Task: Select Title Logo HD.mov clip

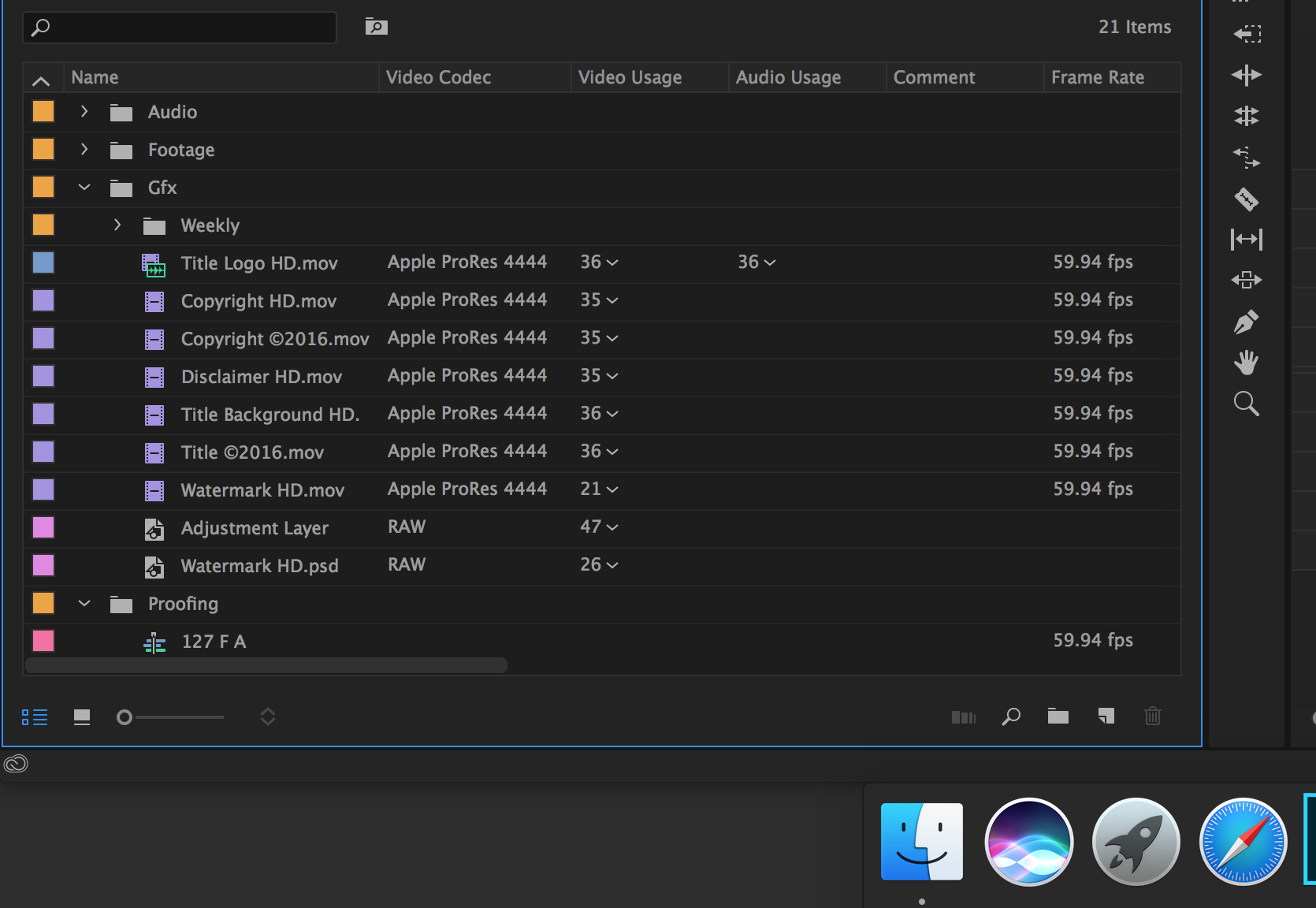Action: coord(259,263)
